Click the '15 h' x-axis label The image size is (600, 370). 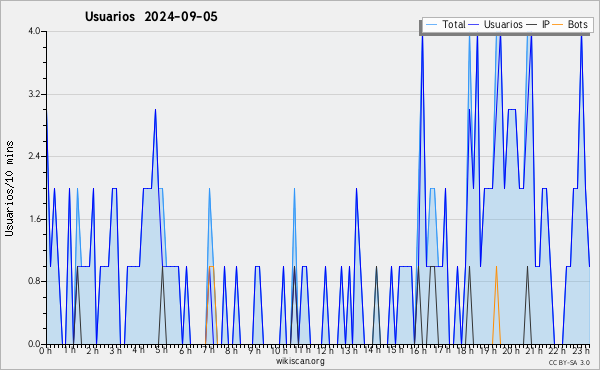pyautogui.click(x=395, y=350)
